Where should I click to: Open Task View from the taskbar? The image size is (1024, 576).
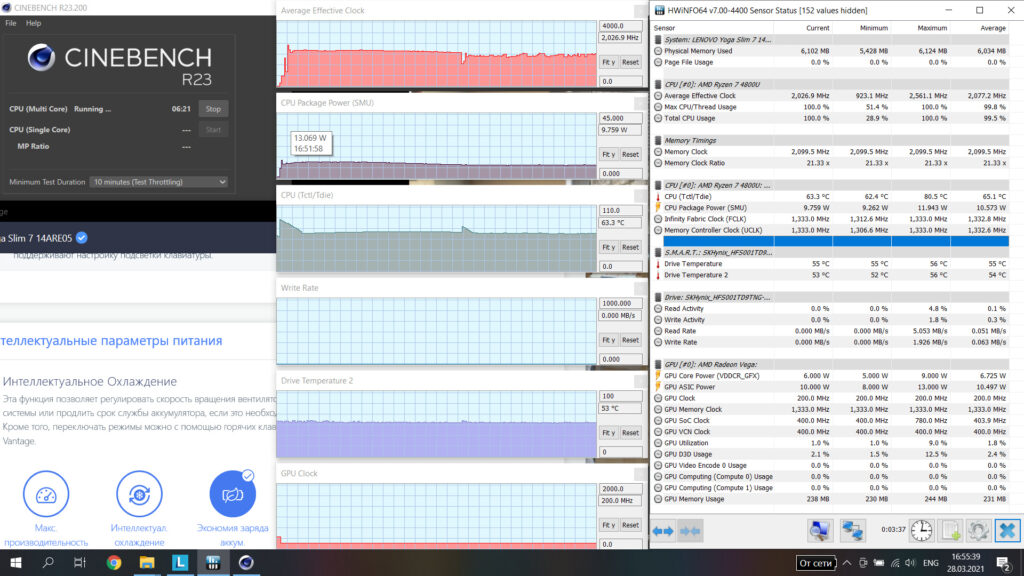point(80,562)
